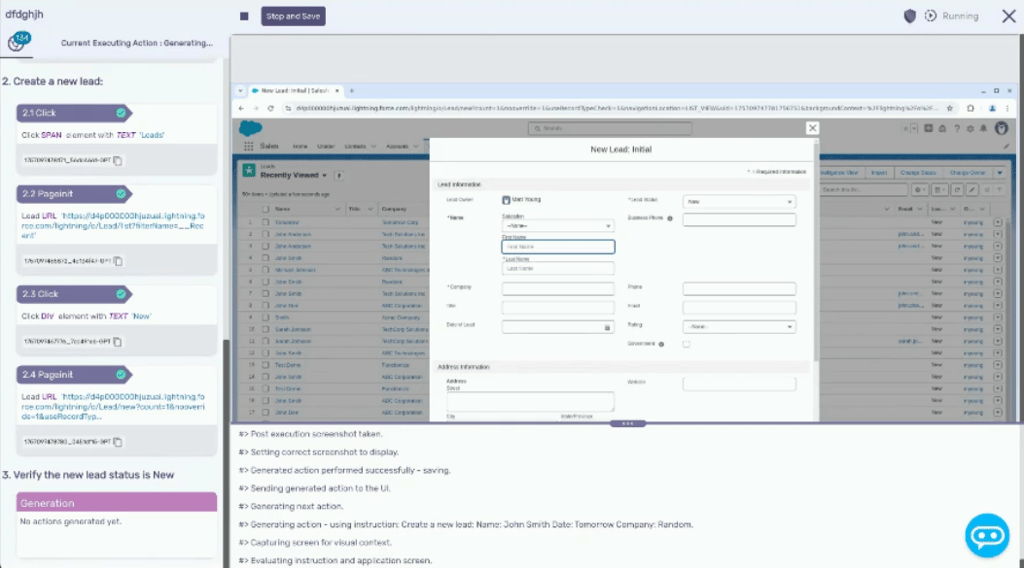Click the browser profile icon
1024x568 pixels.
[x=992, y=108]
